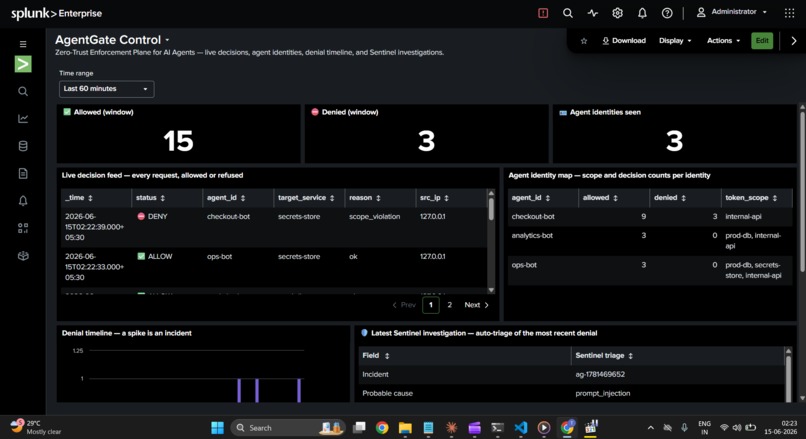This screenshot has height=439, width=806.
Task: Open the alerts bell icon in sidebar
Action: (23, 200)
